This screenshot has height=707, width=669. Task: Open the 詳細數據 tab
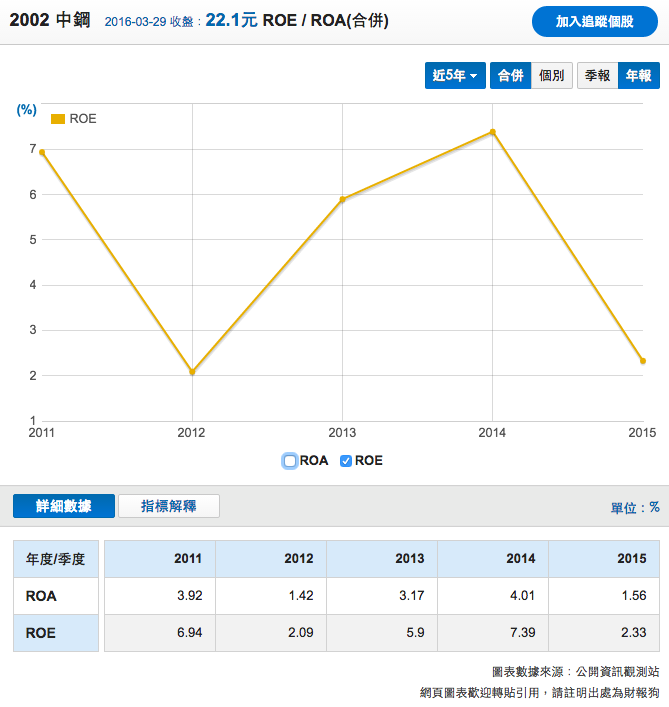pos(64,506)
